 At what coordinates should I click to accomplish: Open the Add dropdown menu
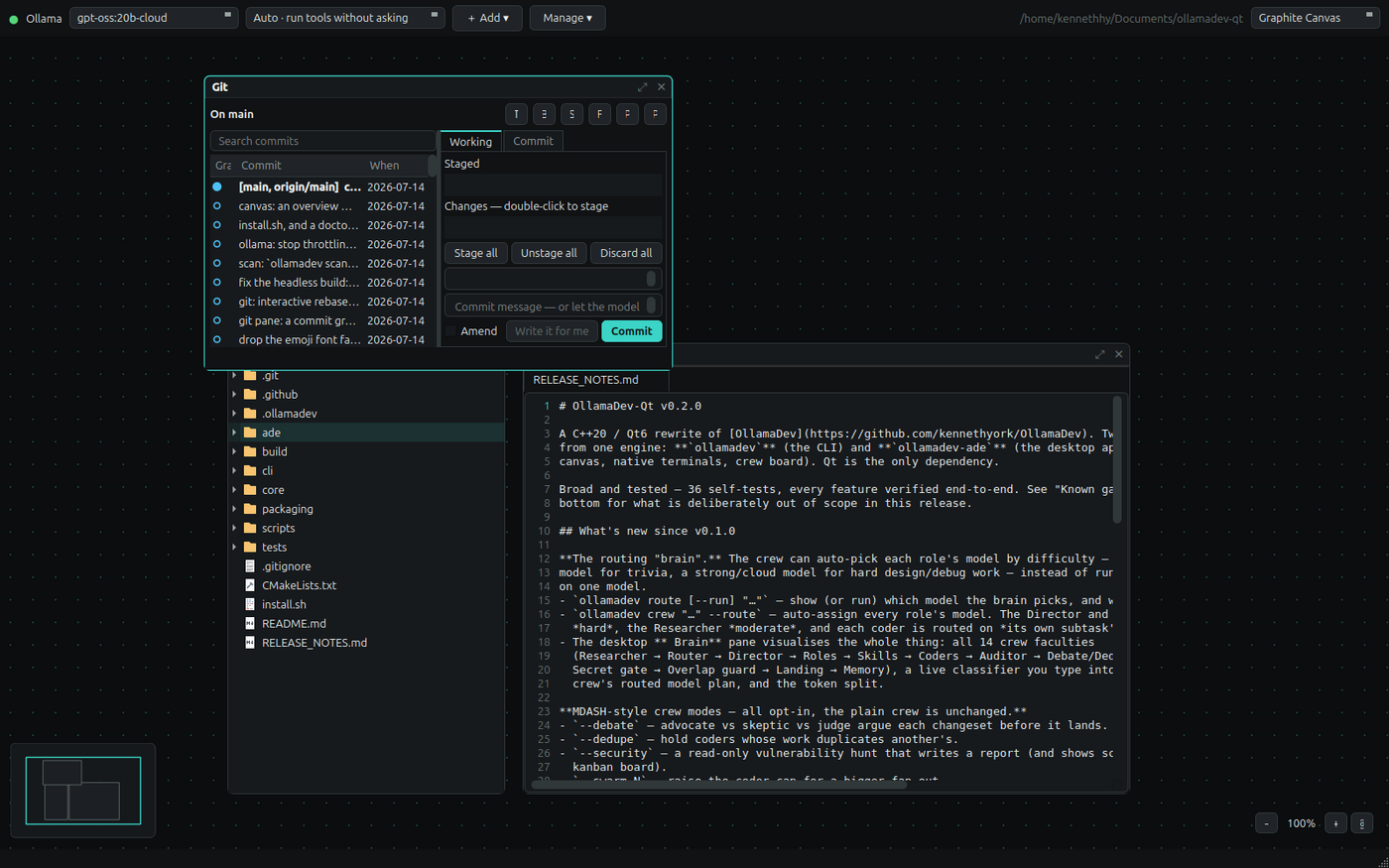point(487,18)
